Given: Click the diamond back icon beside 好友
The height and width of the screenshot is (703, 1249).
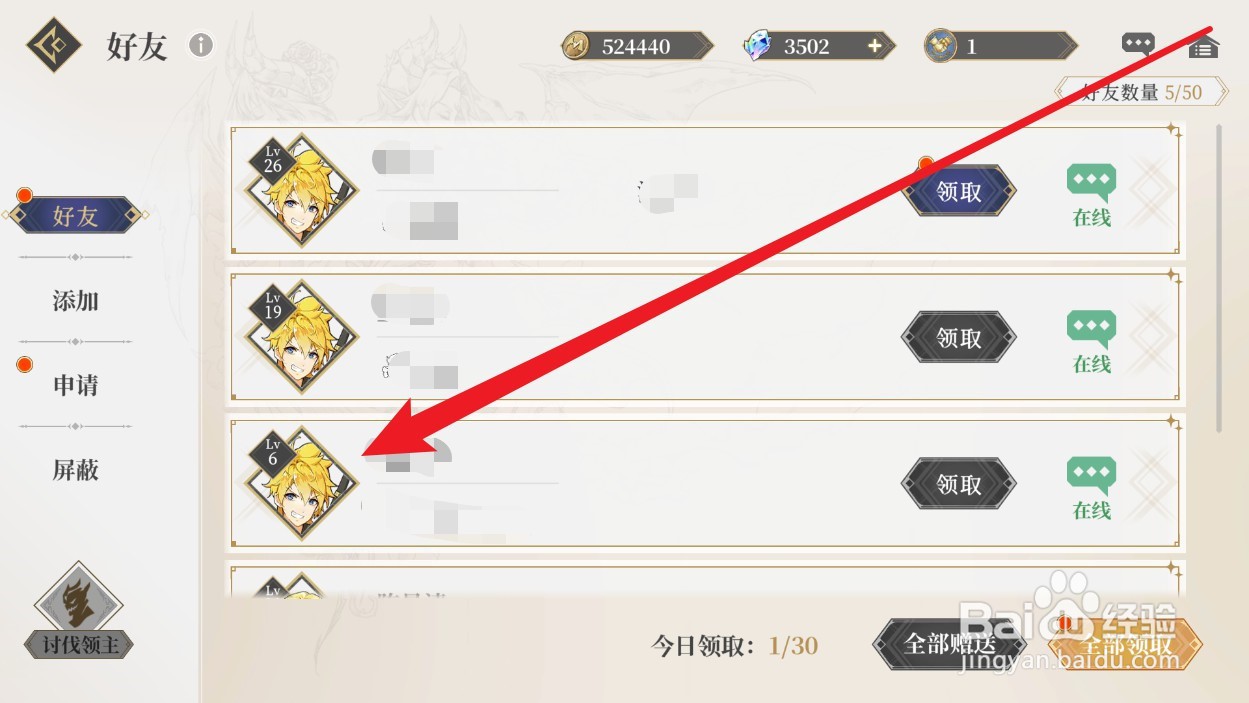Looking at the screenshot, I should tap(54, 46).
